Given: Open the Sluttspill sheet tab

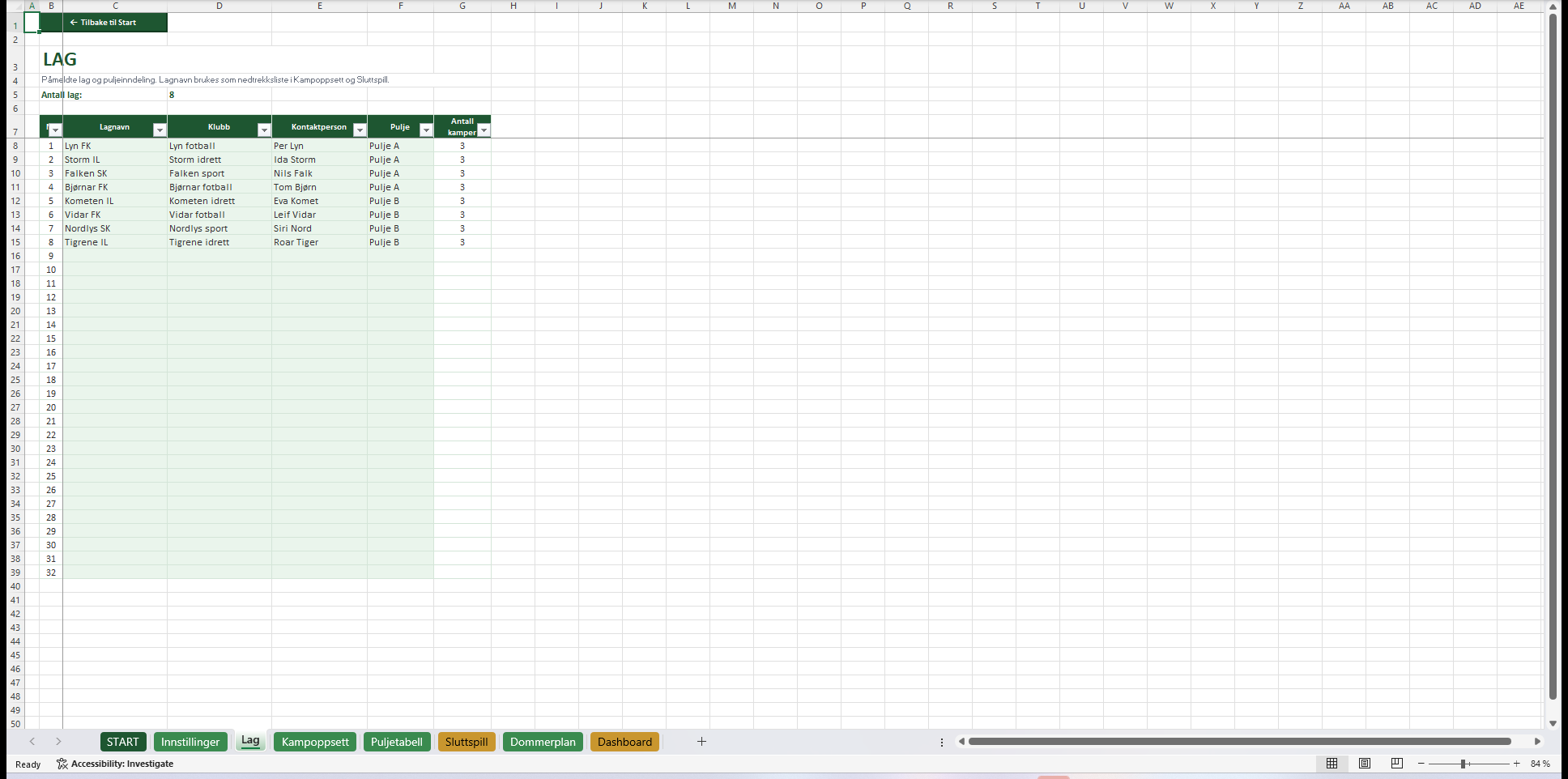Looking at the screenshot, I should pos(467,742).
